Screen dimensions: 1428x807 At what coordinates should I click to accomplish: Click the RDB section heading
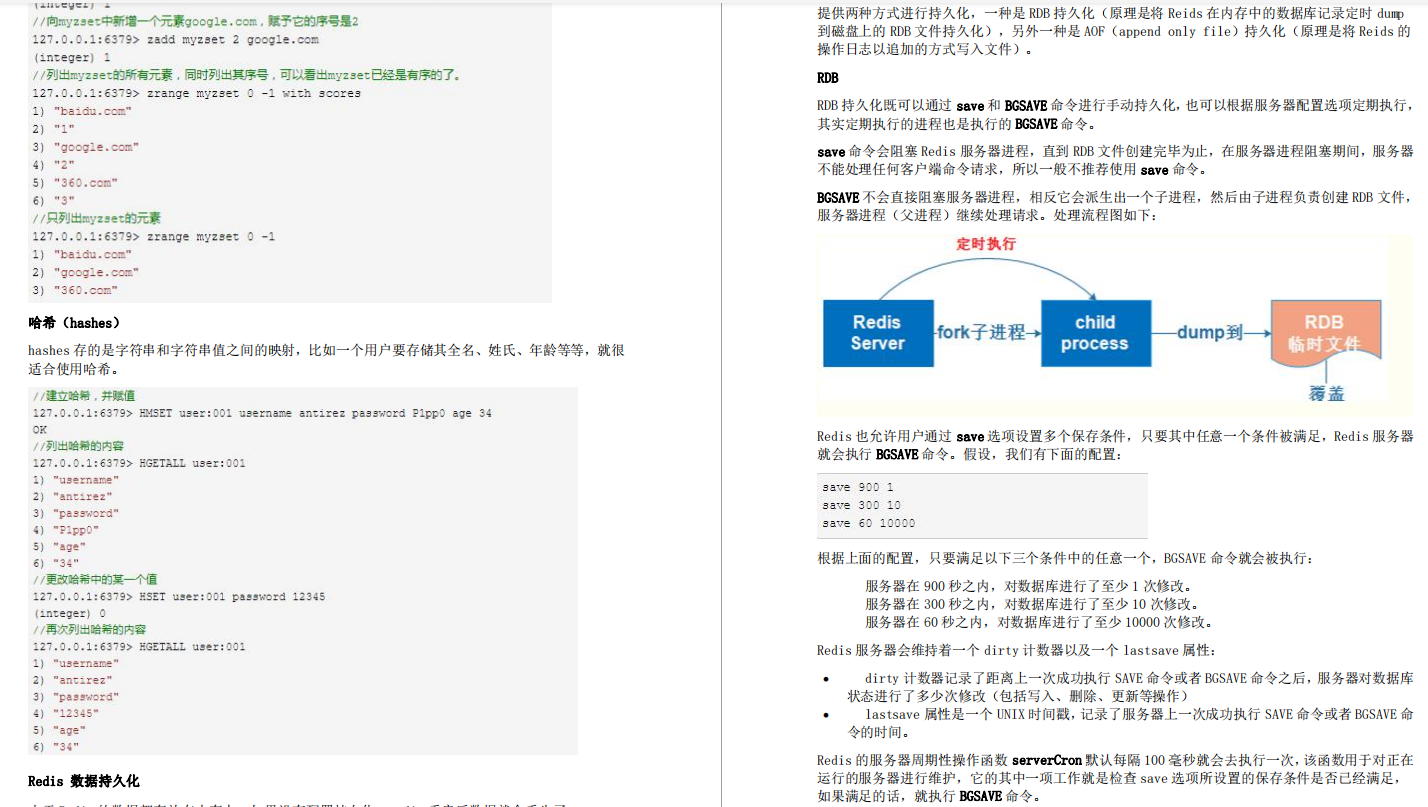825,77
